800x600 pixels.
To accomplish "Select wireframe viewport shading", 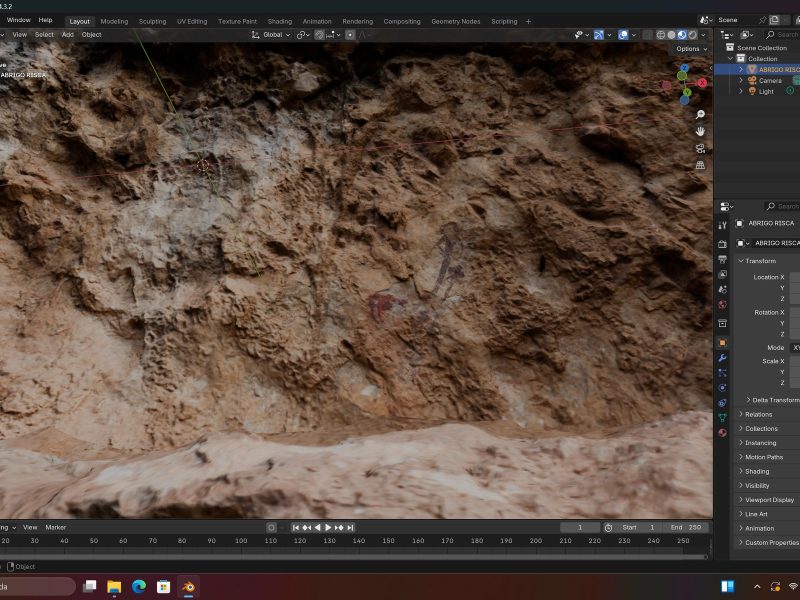I will [661, 35].
